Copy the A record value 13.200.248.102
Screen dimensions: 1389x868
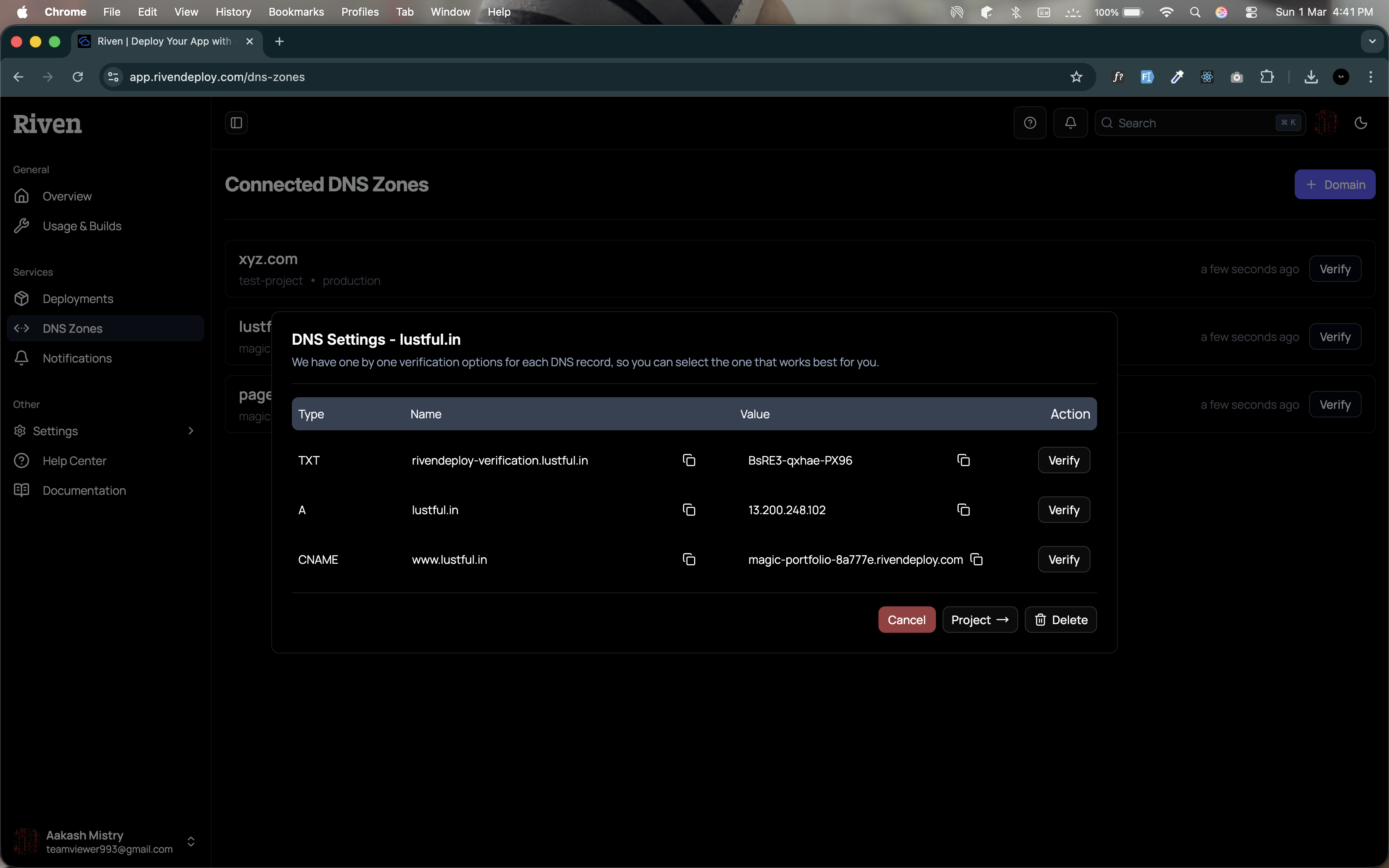point(963,510)
